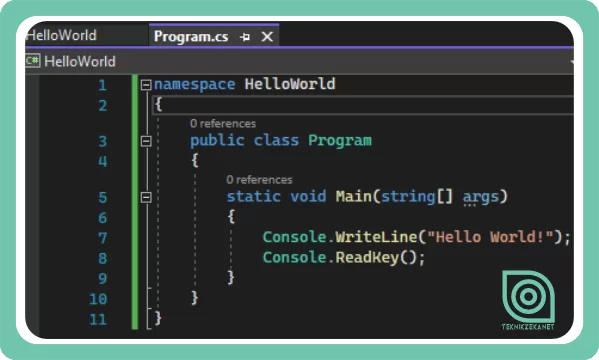Click the opening brace on line 6
This screenshot has width=599, height=360.
click(231, 216)
